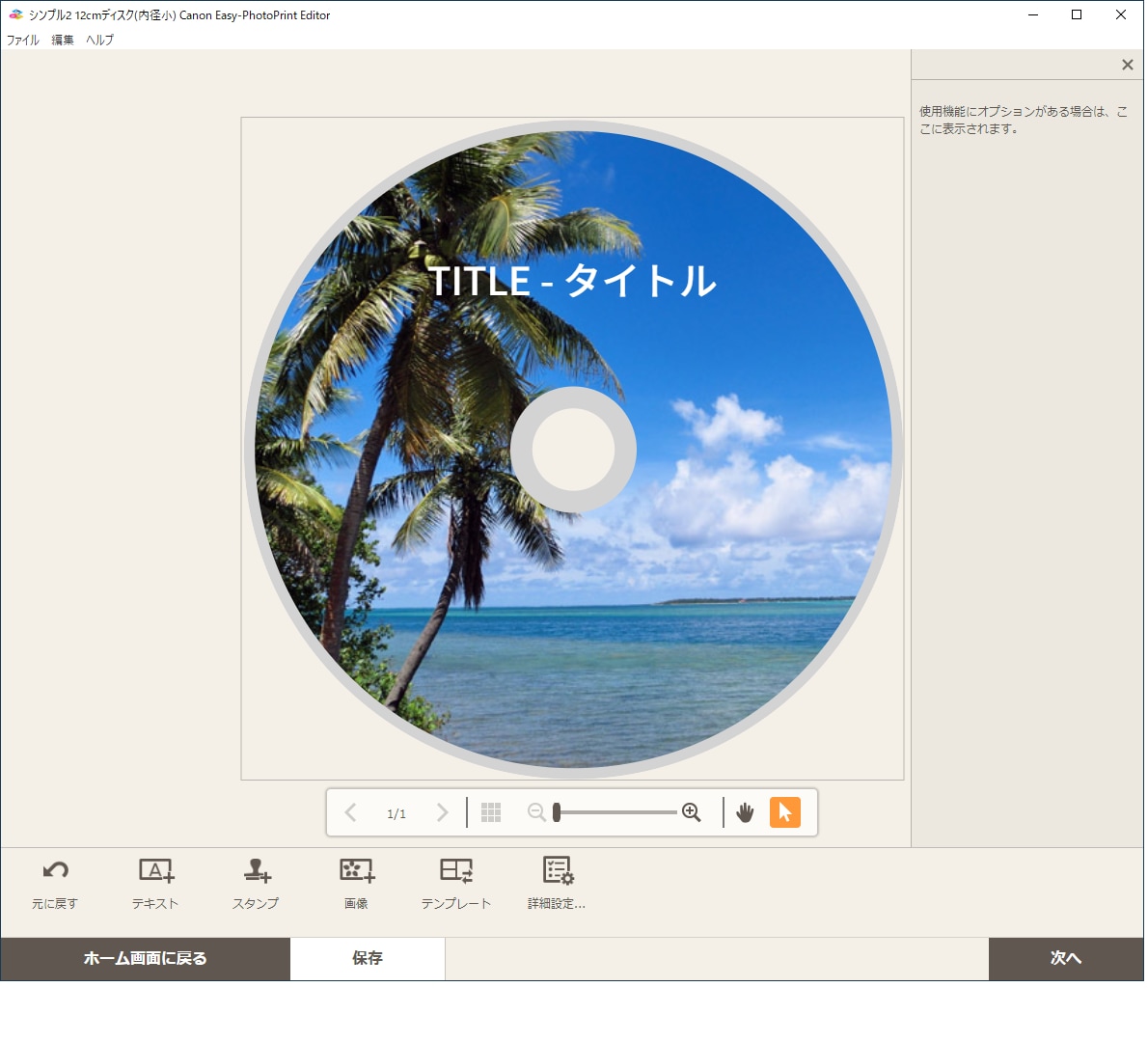Select the orange pointer selection tool
Viewport: 1148px width, 1042px height.
[x=785, y=812]
